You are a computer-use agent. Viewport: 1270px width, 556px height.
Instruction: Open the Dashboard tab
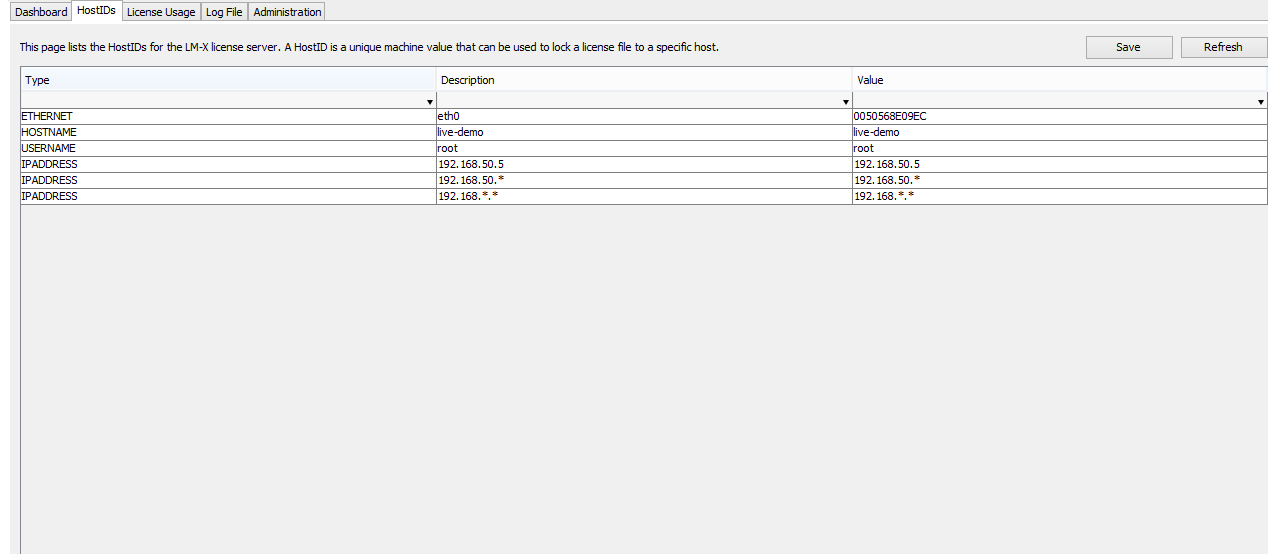41,12
